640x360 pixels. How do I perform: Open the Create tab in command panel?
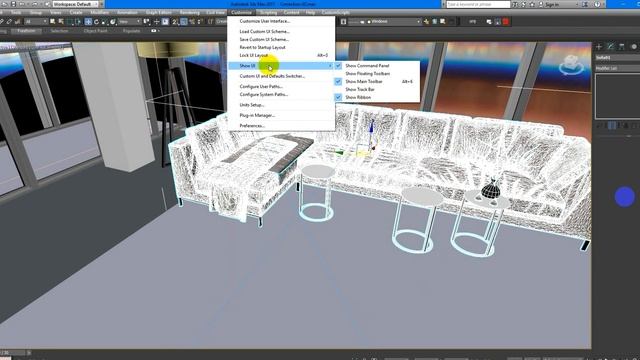click(599, 47)
